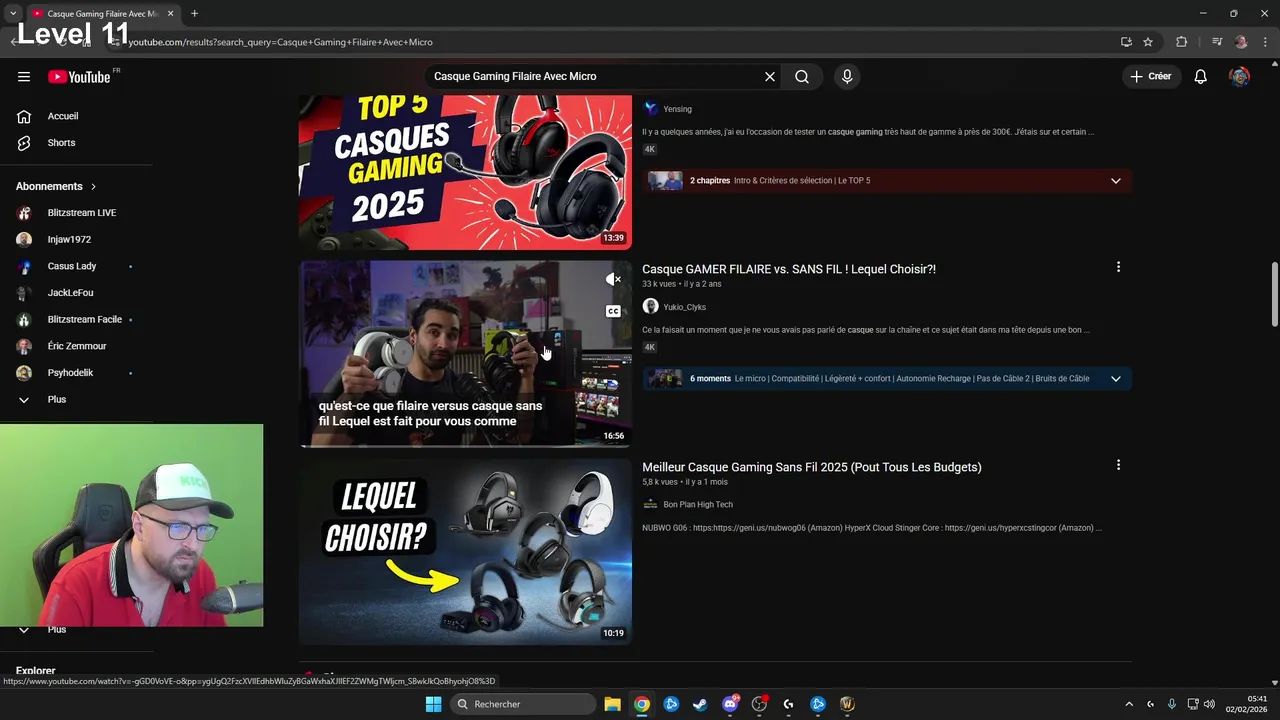Clear the search query with the X
The height and width of the screenshot is (720, 1280).
click(x=770, y=77)
